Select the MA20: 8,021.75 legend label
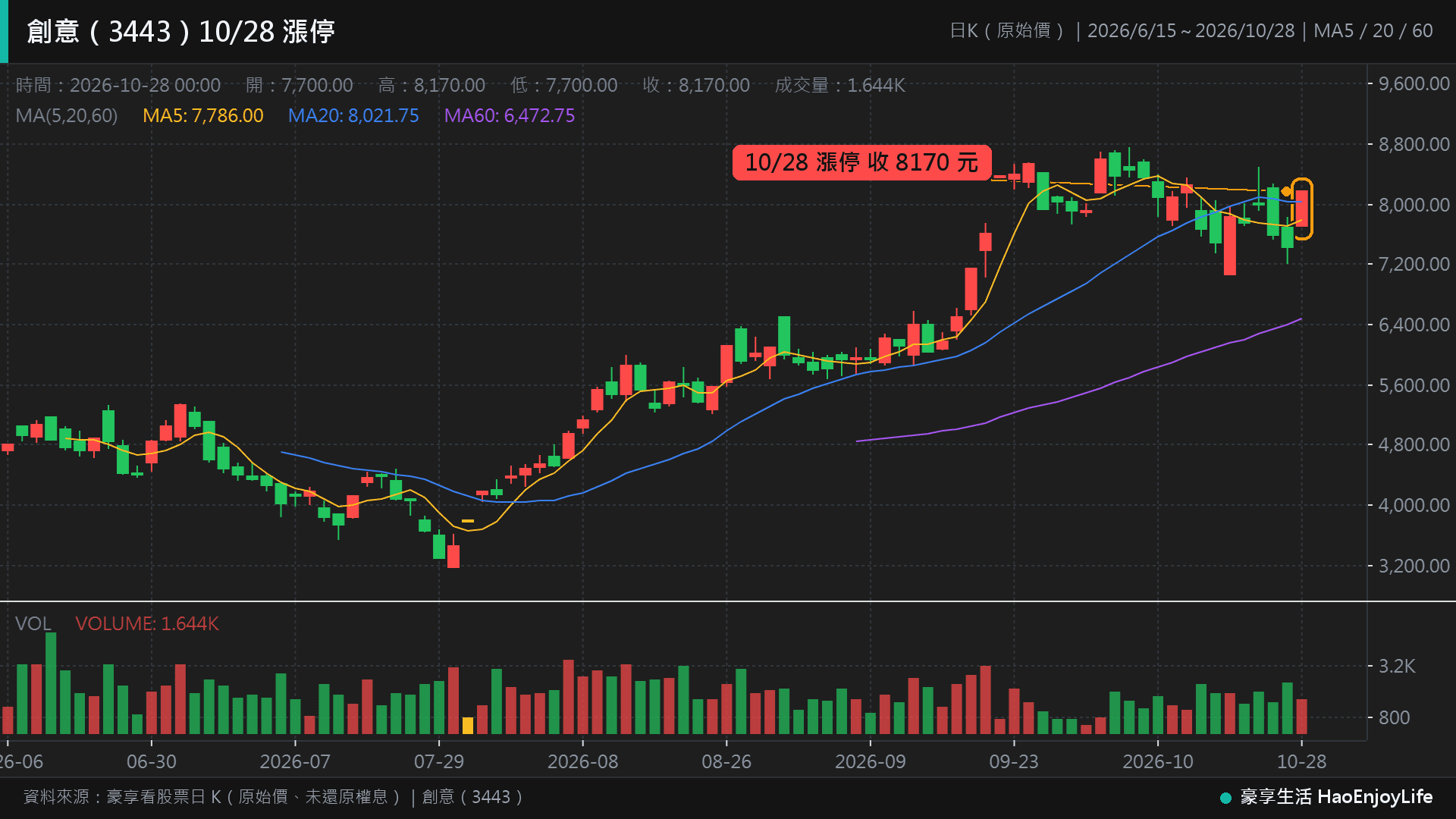 point(353,116)
